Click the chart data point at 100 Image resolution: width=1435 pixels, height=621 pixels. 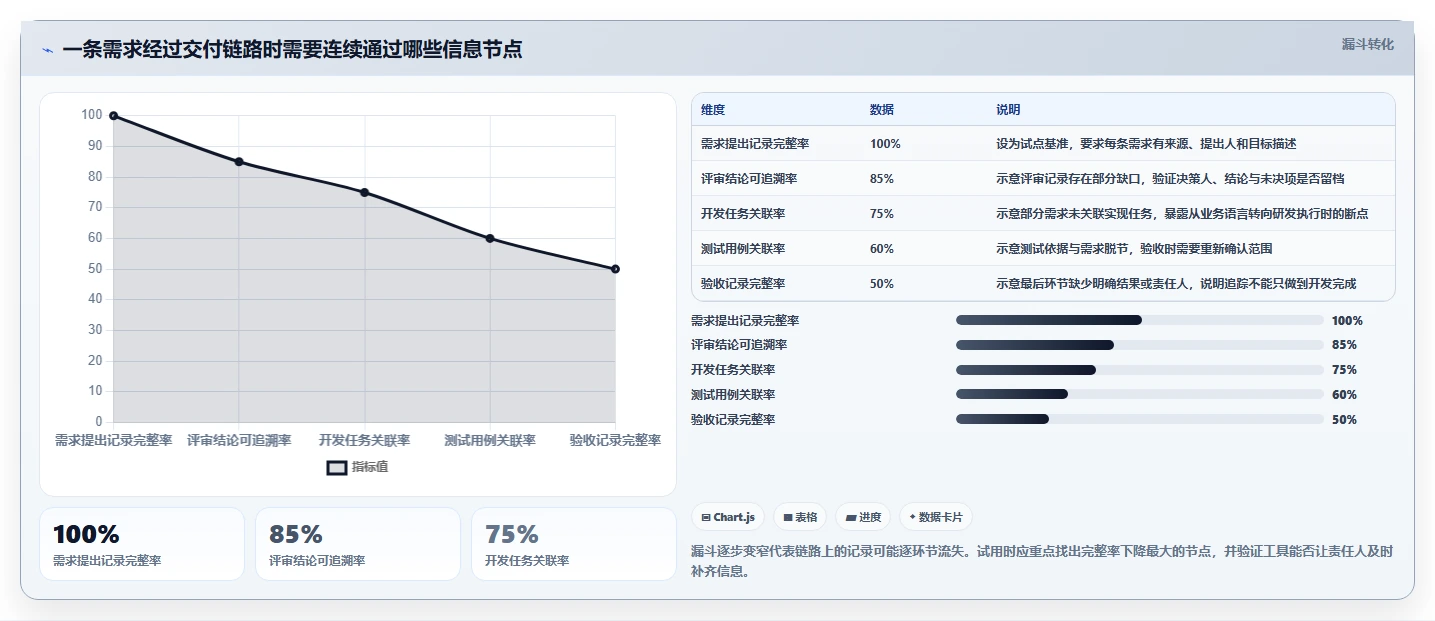(113, 116)
